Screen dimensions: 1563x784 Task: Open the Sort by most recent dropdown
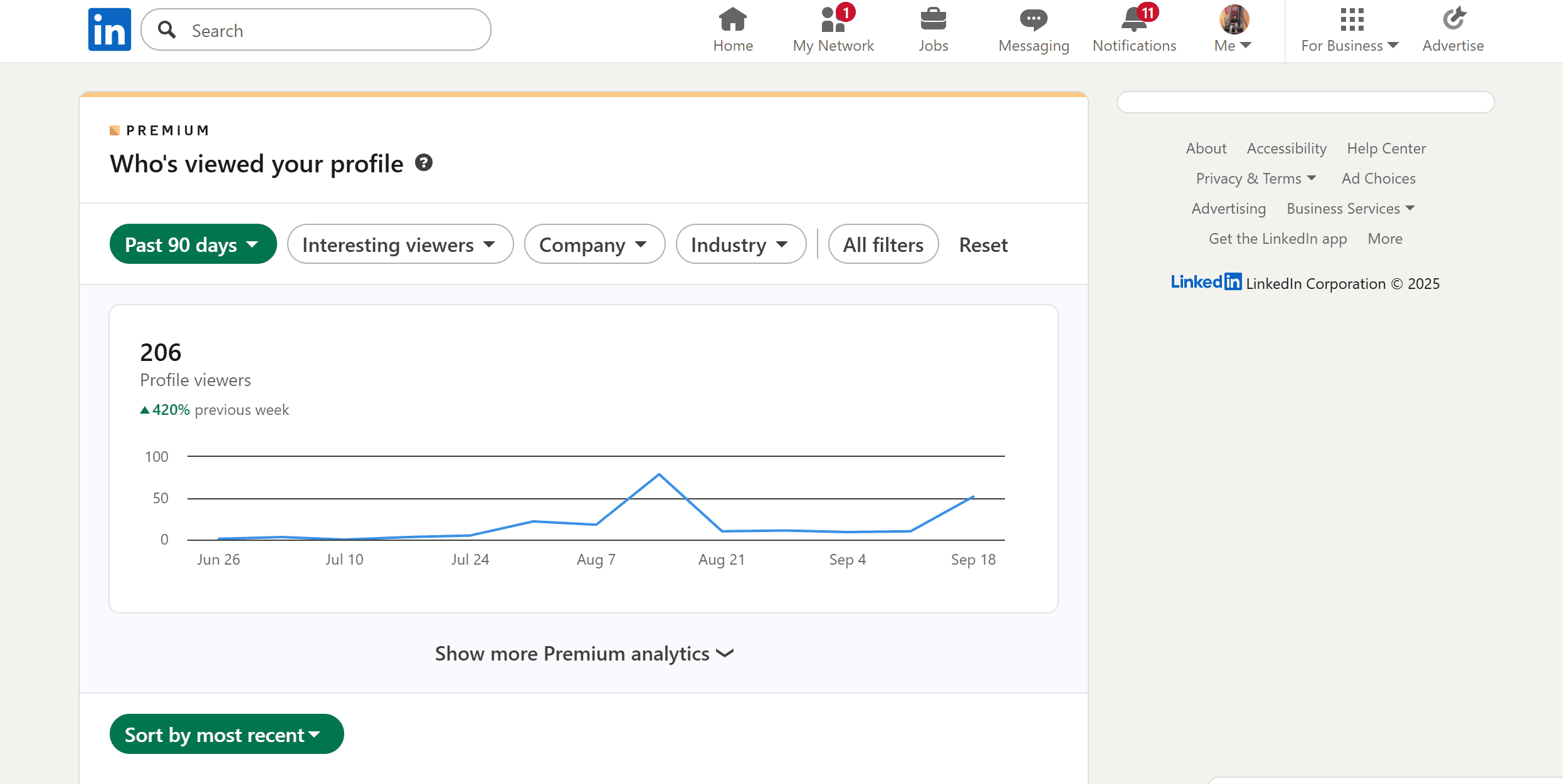coord(226,734)
